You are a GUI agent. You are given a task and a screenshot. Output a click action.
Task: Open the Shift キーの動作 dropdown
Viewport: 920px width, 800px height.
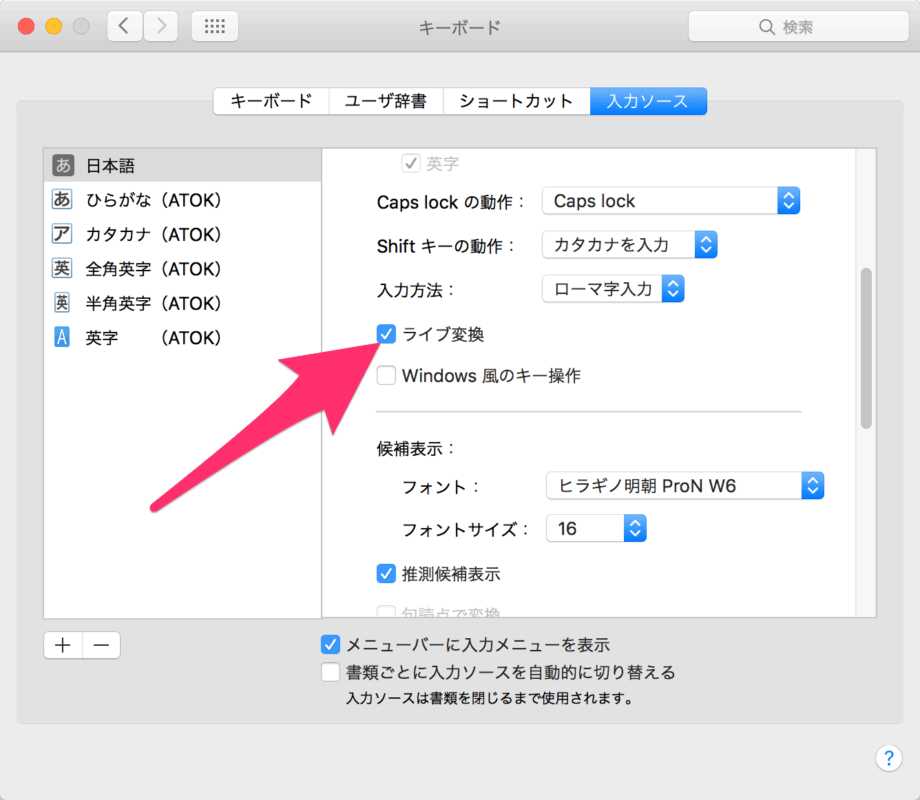point(629,244)
